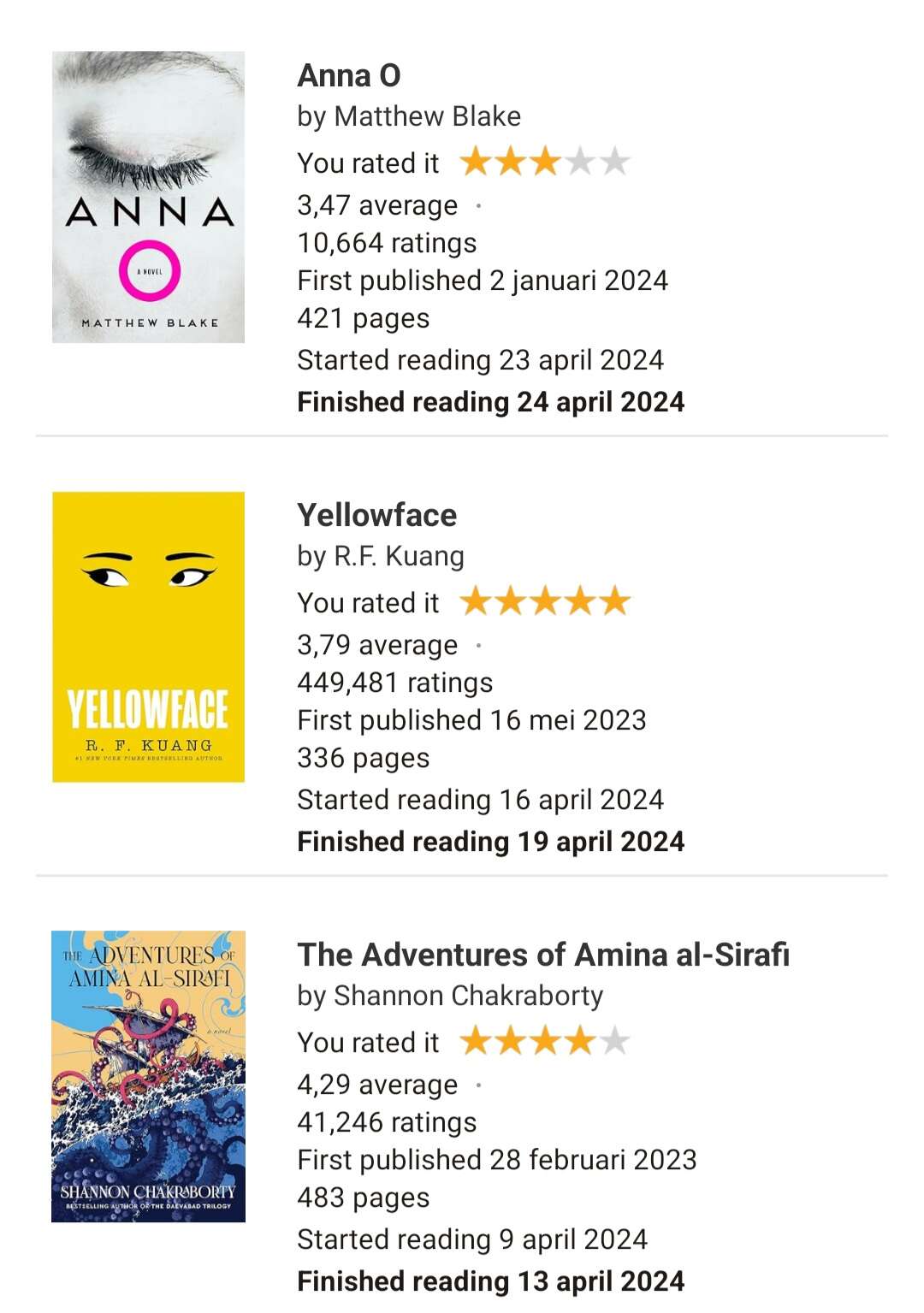Viewport: 924px width, 1313px height.
Task: Change Yellowface rating to three stars
Action: tap(545, 601)
